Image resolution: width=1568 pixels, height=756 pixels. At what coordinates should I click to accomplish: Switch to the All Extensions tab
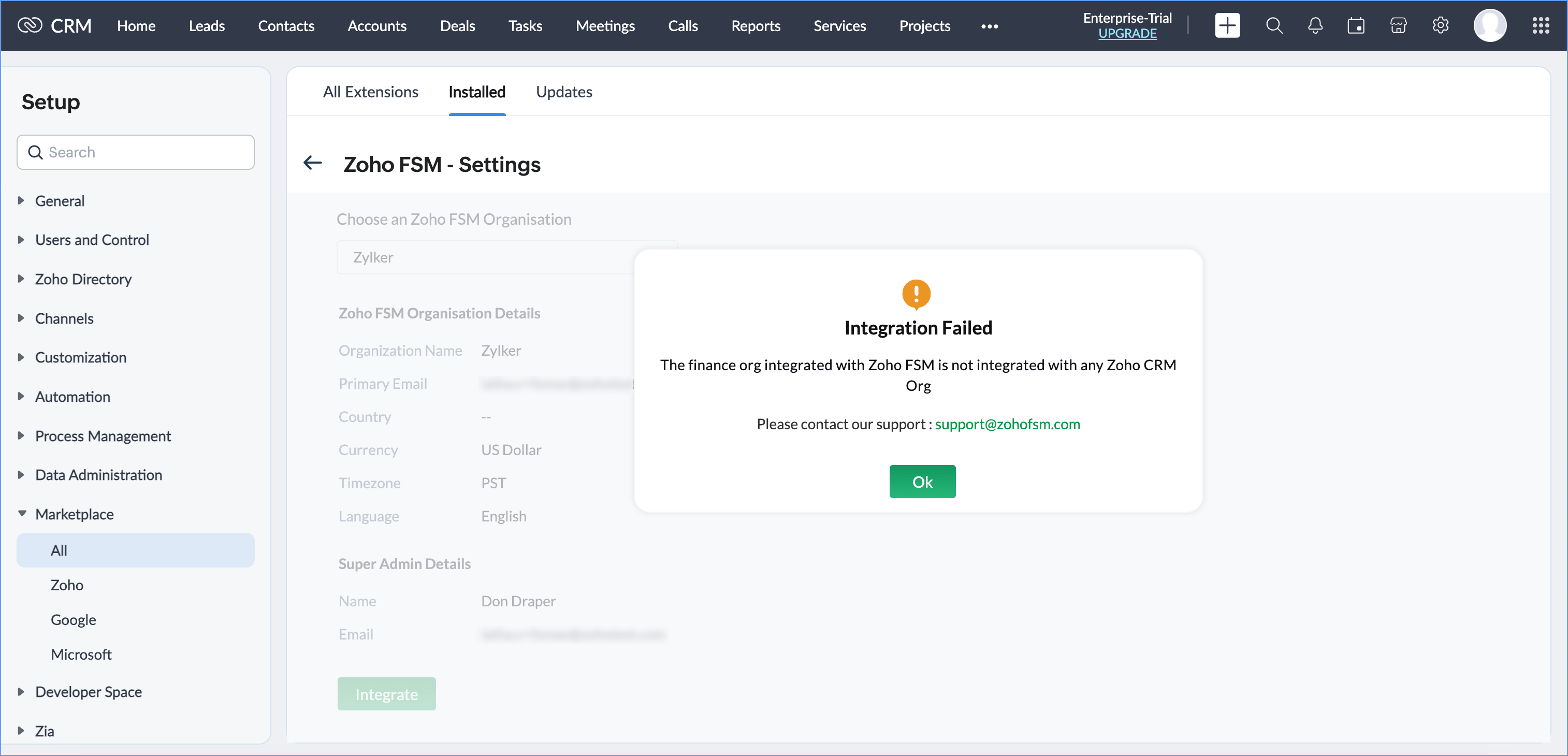coord(370,92)
